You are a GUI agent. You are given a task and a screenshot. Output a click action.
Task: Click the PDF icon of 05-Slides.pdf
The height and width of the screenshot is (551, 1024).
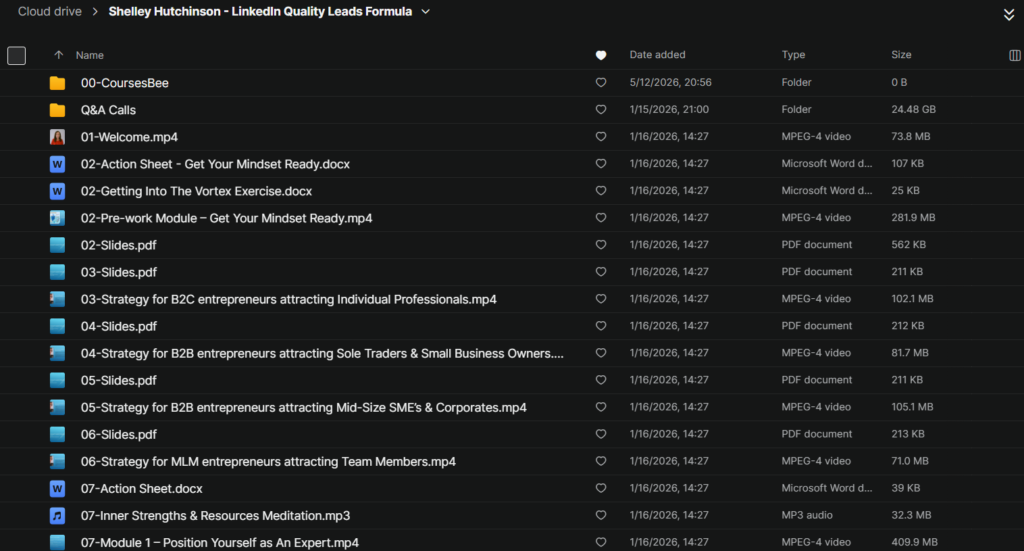(x=57, y=380)
